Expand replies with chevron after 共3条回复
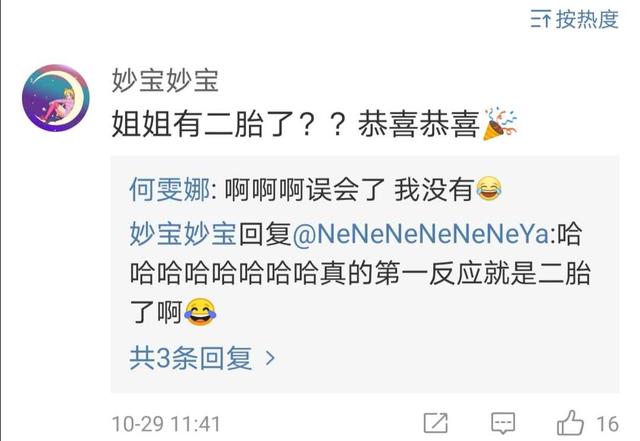Image resolution: width=640 pixels, height=441 pixels. click(270, 358)
